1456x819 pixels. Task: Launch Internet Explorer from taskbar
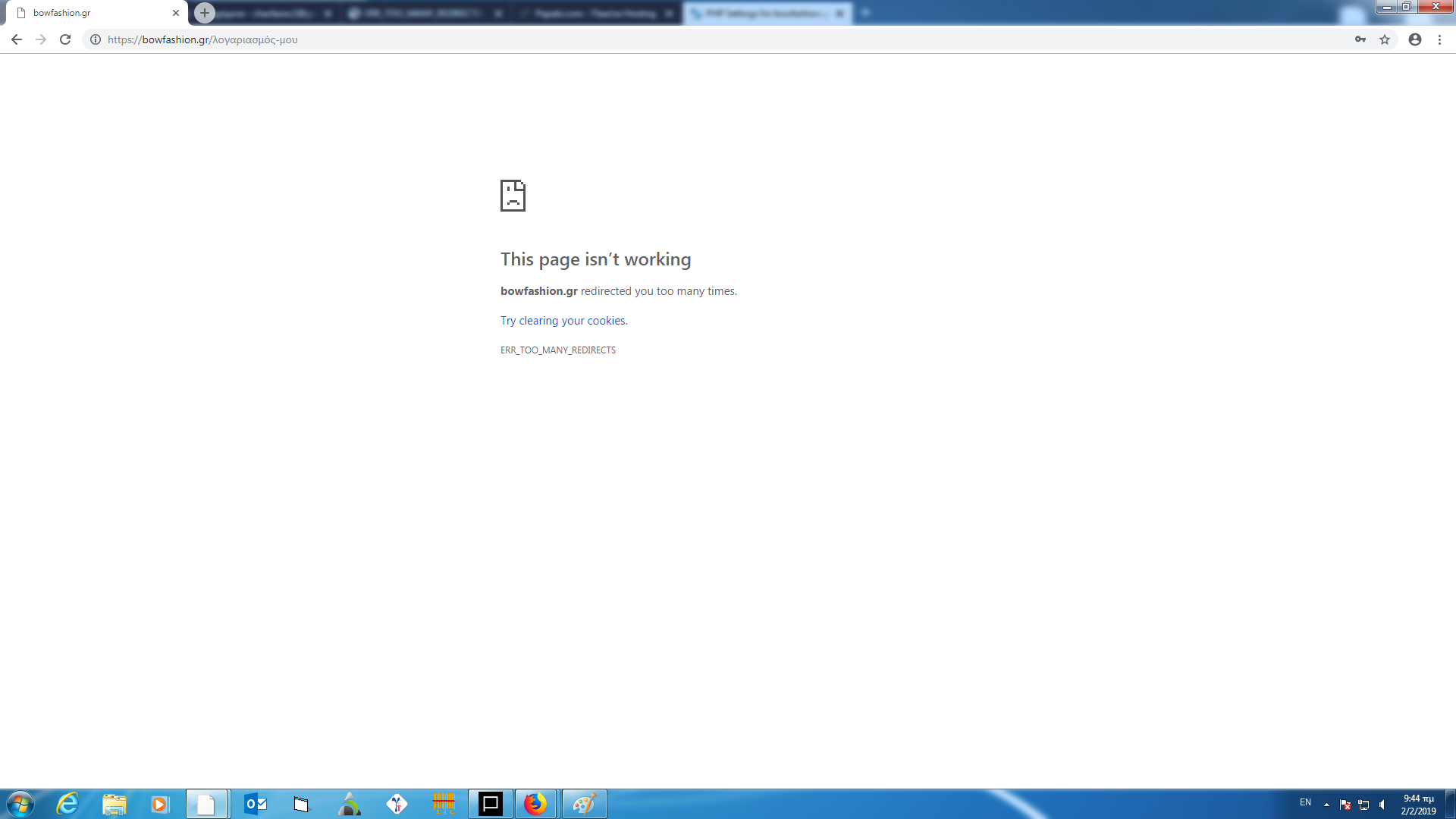(67, 804)
